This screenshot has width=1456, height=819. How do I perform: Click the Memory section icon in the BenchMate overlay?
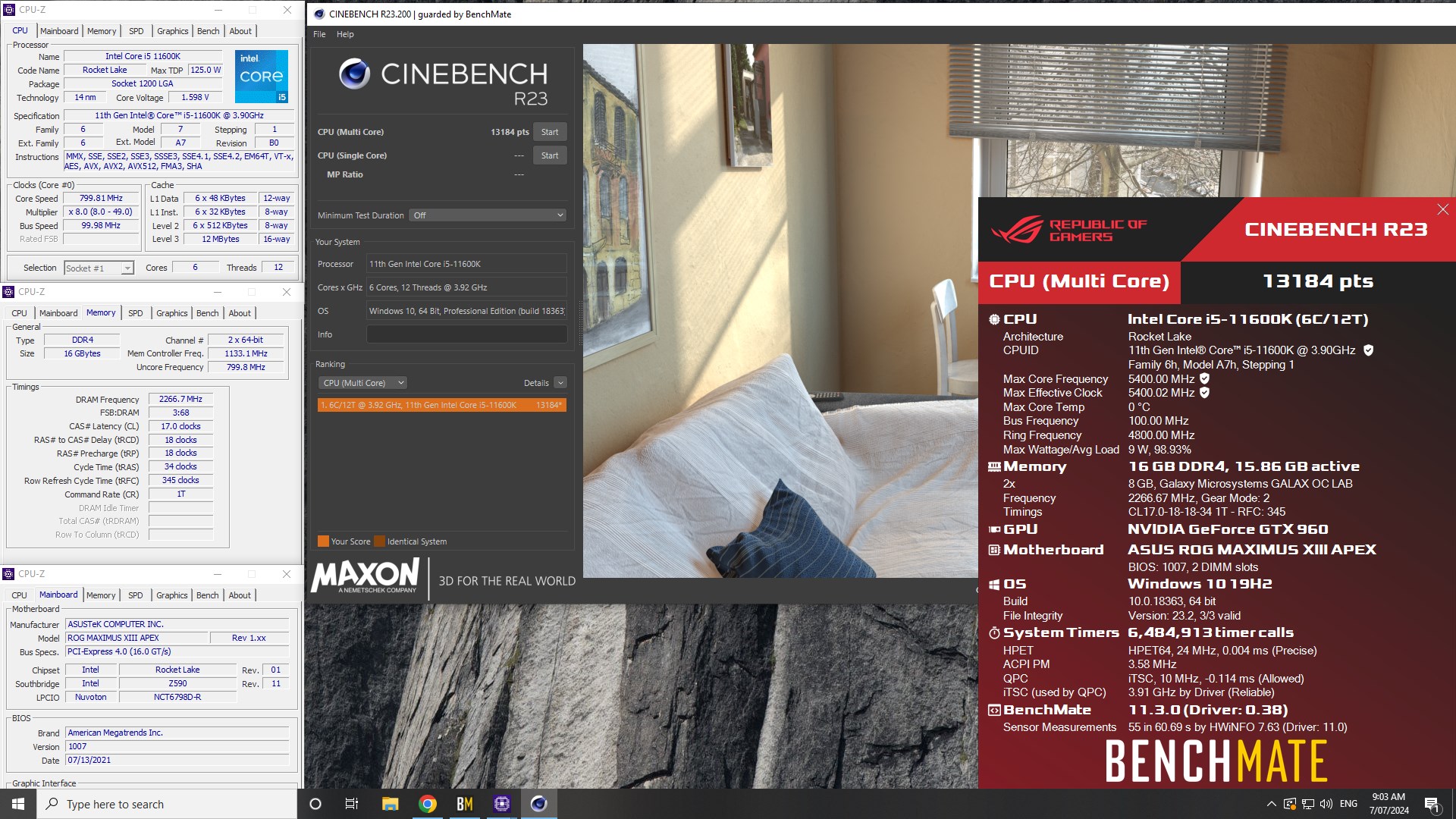(x=994, y=467)
